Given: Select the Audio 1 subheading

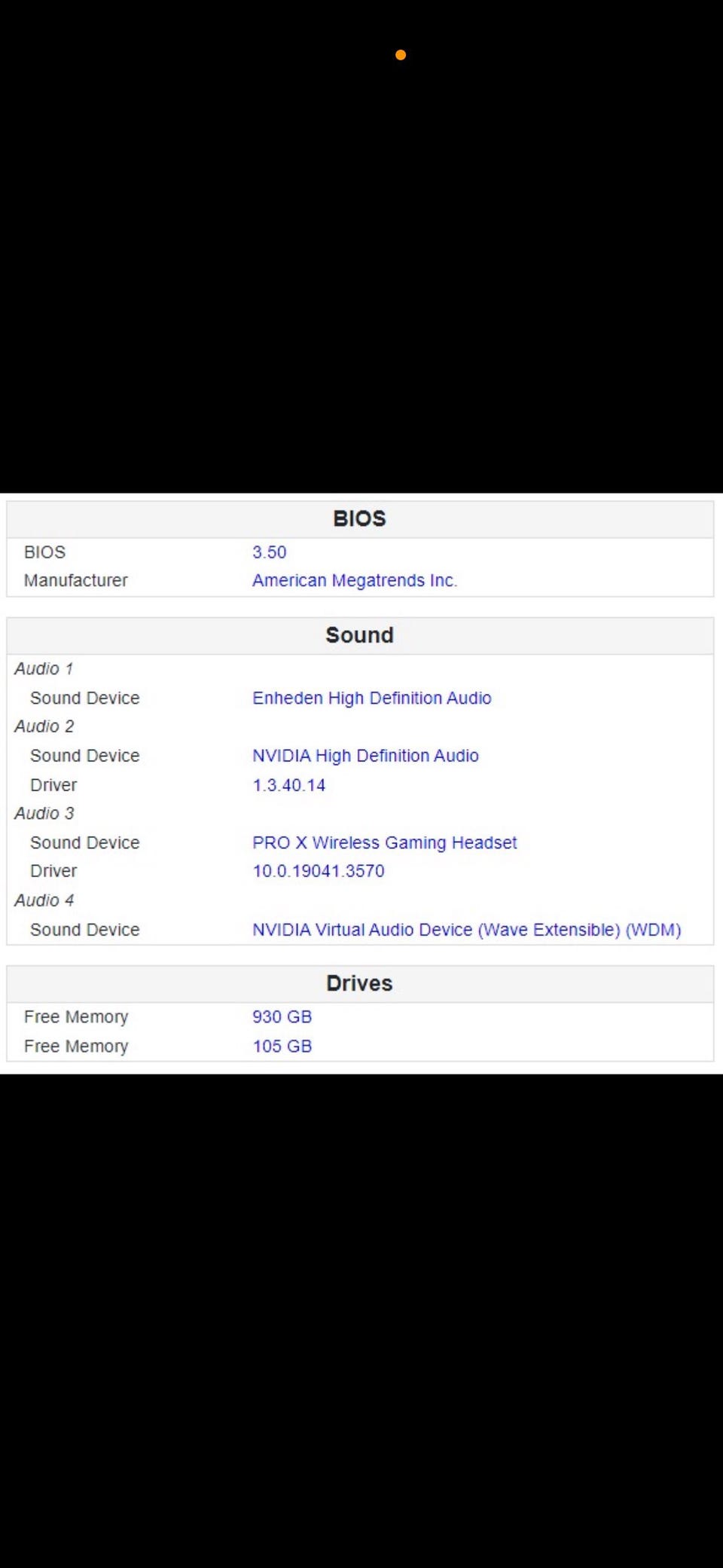Looking at the screenshot, I should 44,669.
